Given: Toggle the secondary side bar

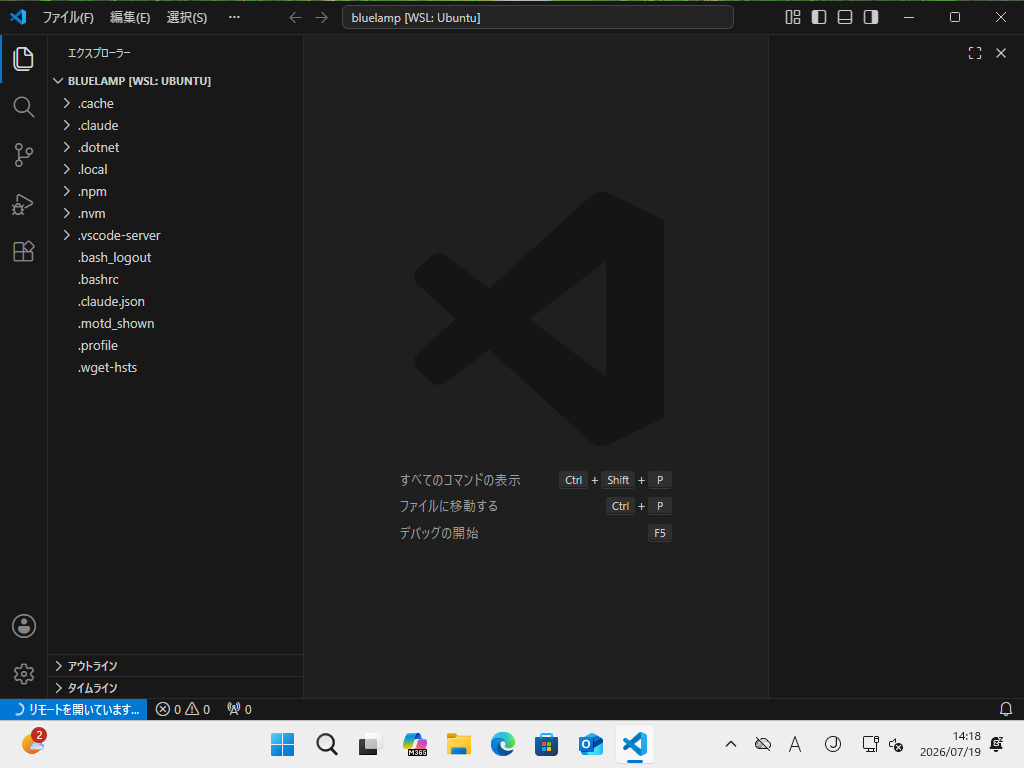Looking at the screenshot, I should pos(871,18).
